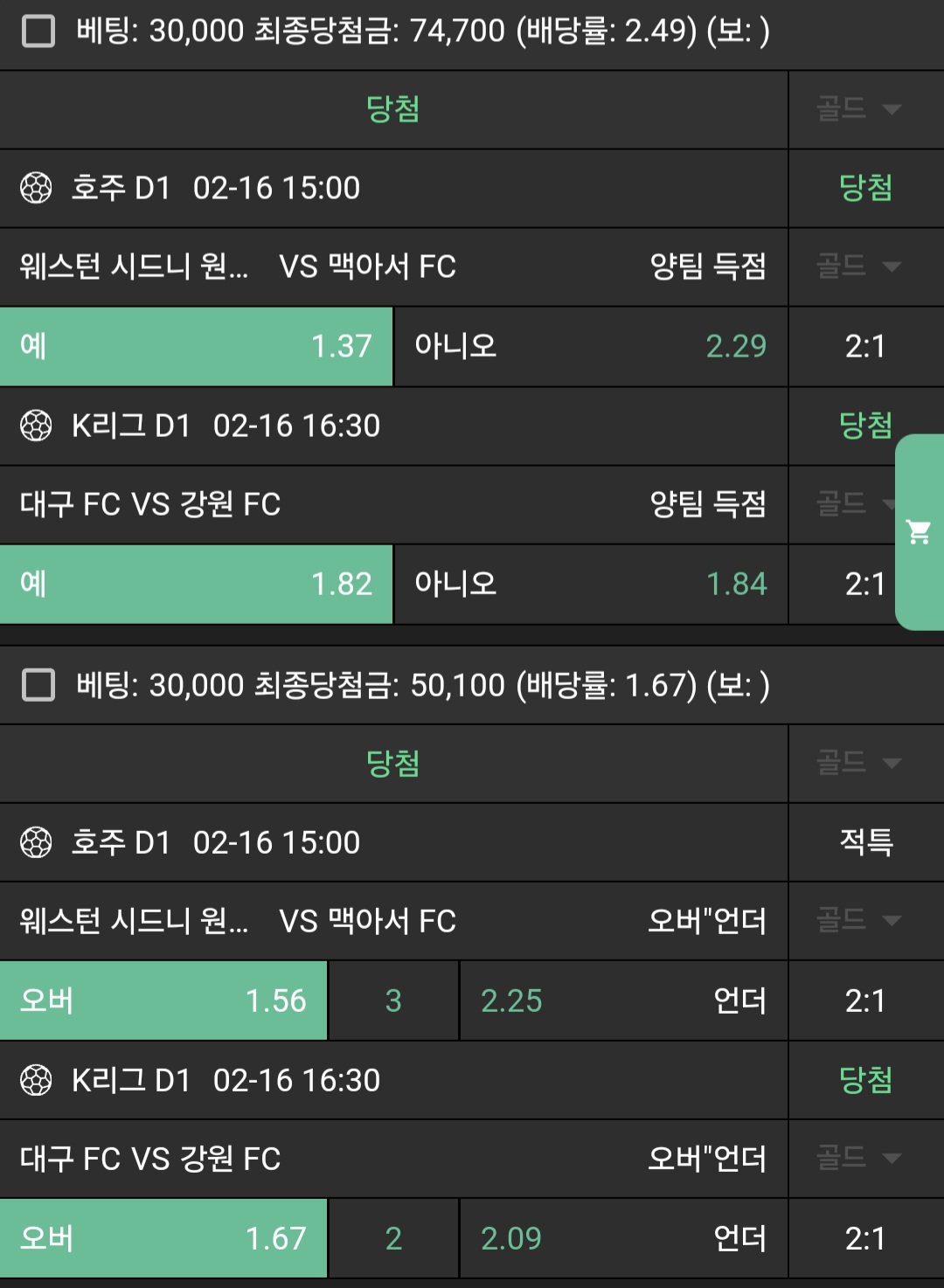This screenshot has width=944, height=1288.
Task: Choose the 예 1.82 option for 대구 FC
Action: (196, 584)
